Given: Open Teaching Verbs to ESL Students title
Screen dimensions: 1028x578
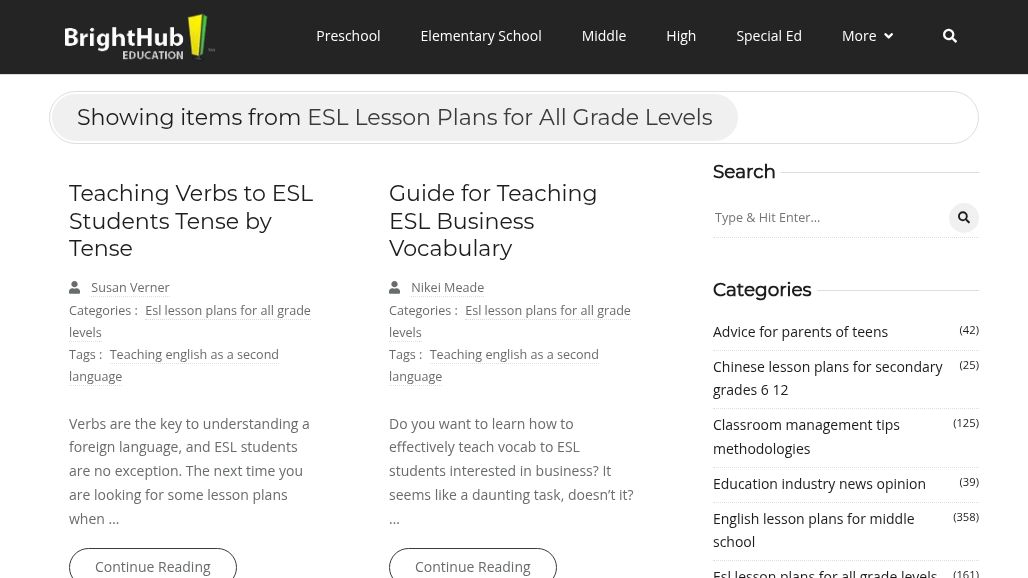Looking at the screenshot, I should point(191,220).
